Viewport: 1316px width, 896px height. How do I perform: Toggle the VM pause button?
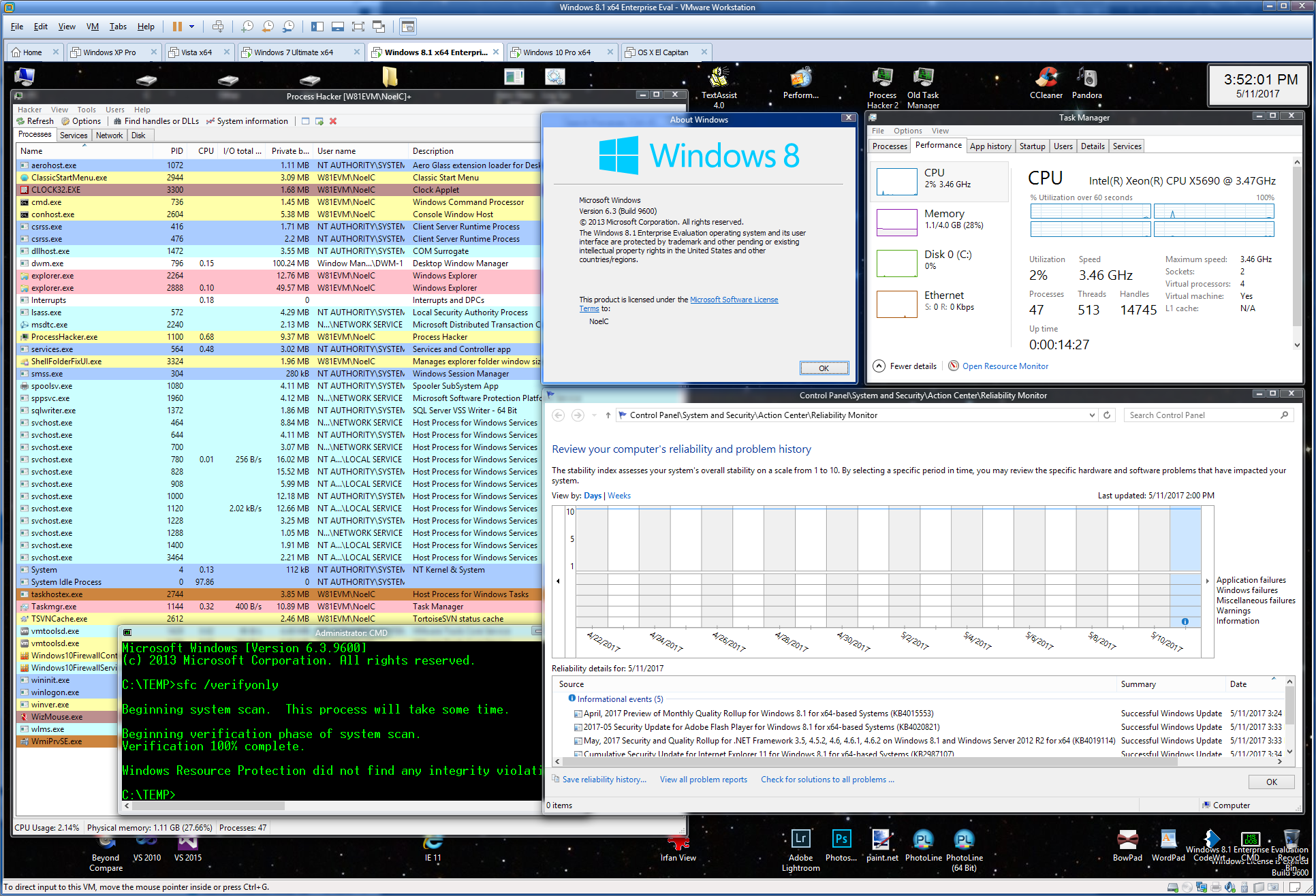point(177,27)
